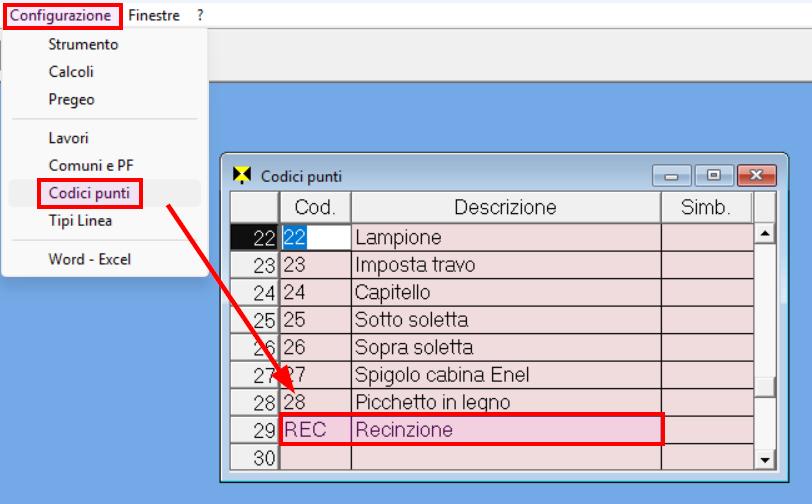Open Lavori from the dropdown menu
The width and height of the screenshot is (812, 504).
(x=68, y=138)
